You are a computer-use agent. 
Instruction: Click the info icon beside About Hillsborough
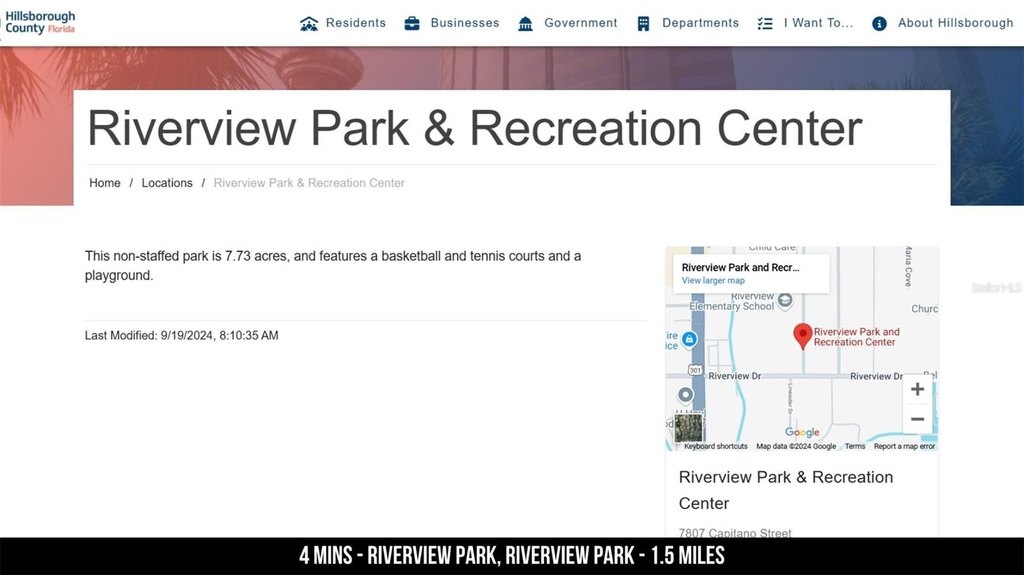(879, 23)
